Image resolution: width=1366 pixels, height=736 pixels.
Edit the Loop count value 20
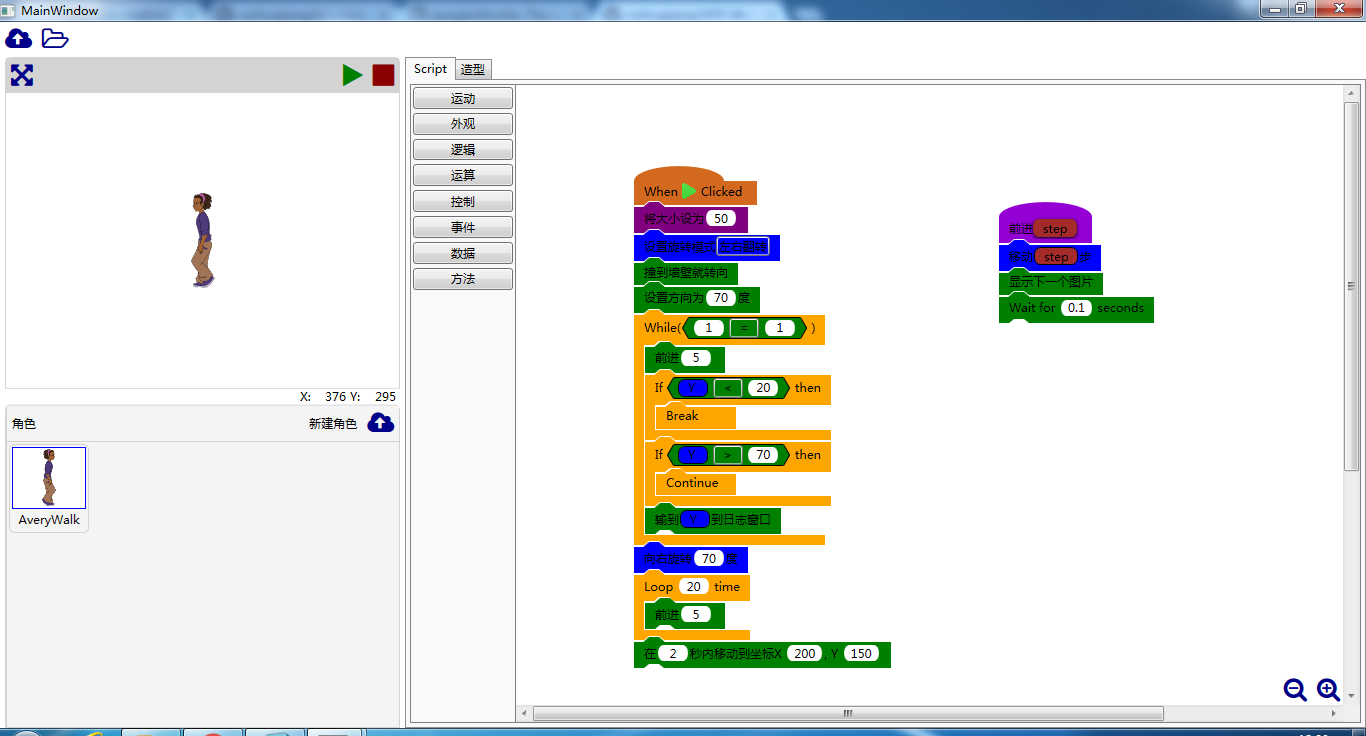pyautogui.click(x=694, y=587)
